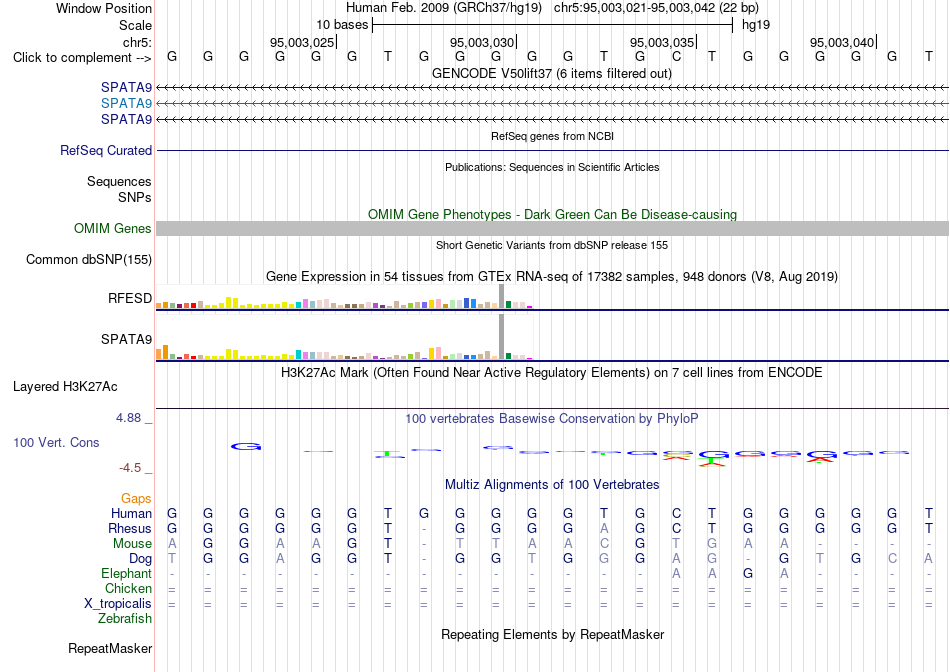
Task: Open the GTEx Gene Expression track title
Action: [x=552, y=277]
